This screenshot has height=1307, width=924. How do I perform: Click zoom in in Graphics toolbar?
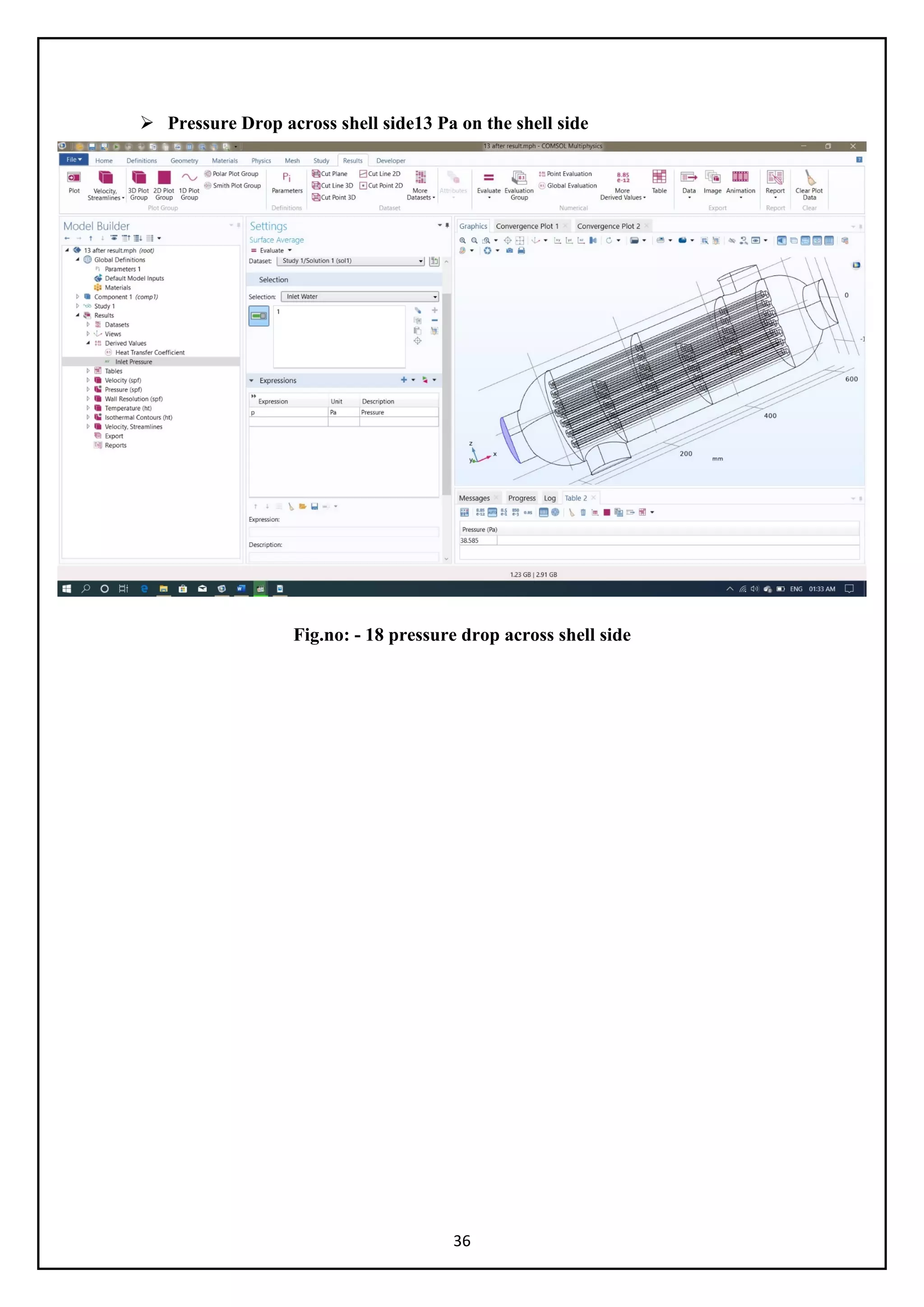point(462,240)
